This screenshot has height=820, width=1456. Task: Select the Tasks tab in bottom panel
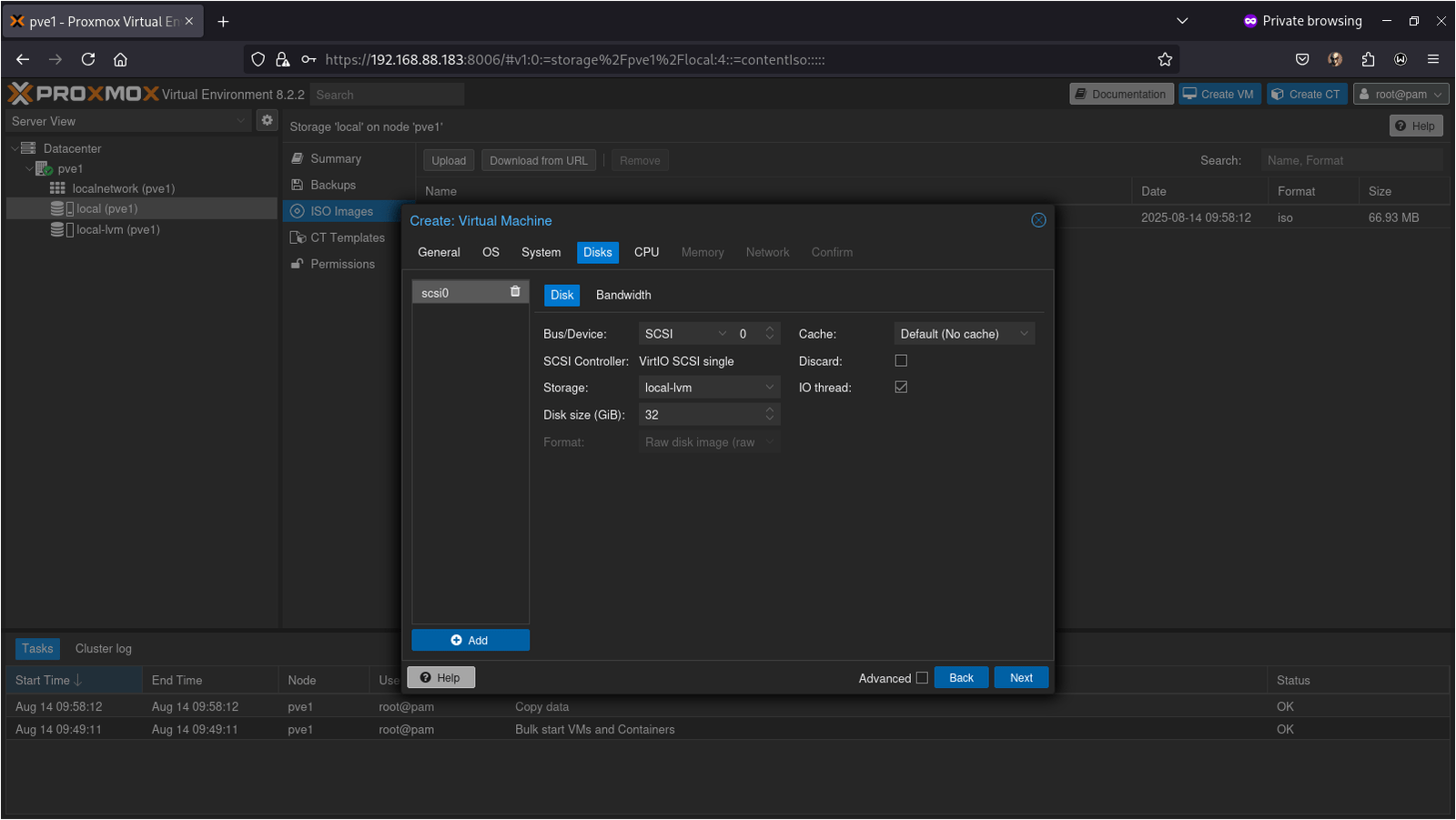pyautogui.click(x=37, y=649)
